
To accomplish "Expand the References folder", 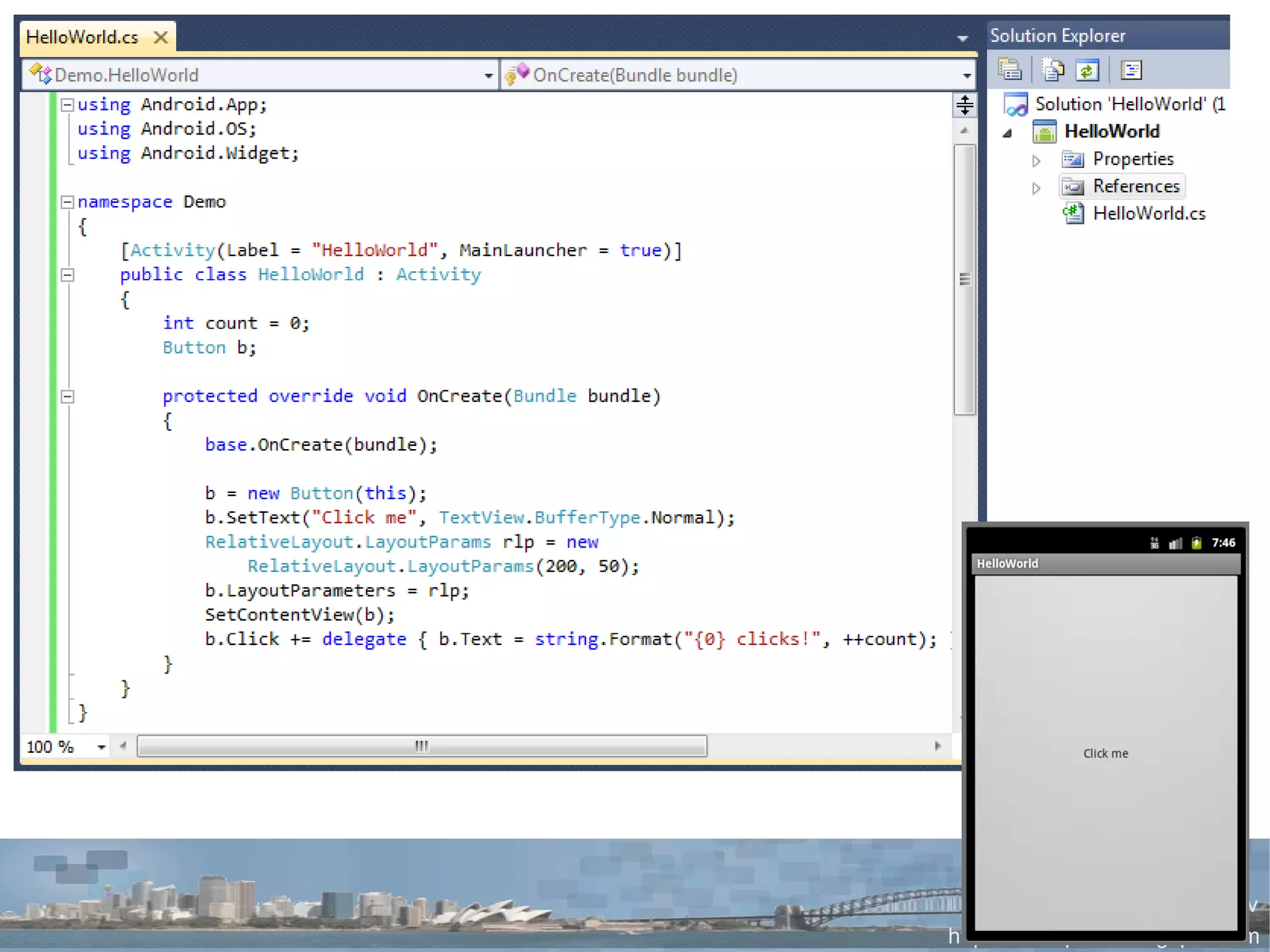I will pos(1036,188).
